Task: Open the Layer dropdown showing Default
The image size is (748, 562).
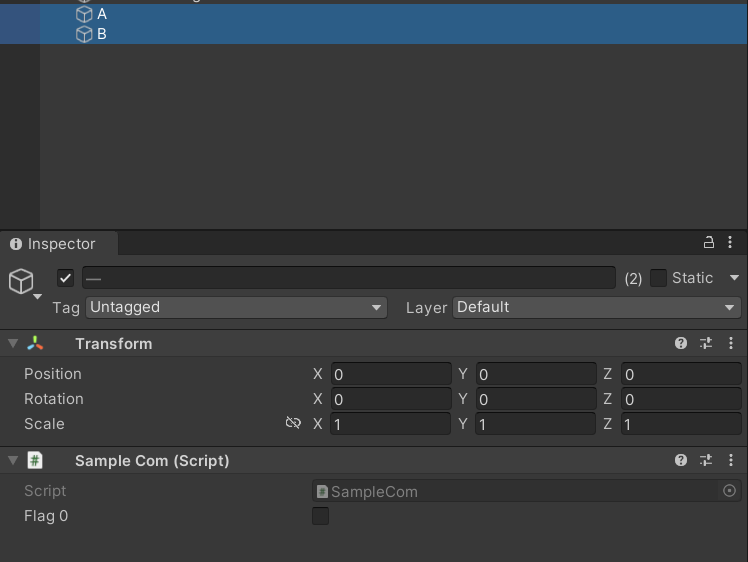Action: pos(597,307)
